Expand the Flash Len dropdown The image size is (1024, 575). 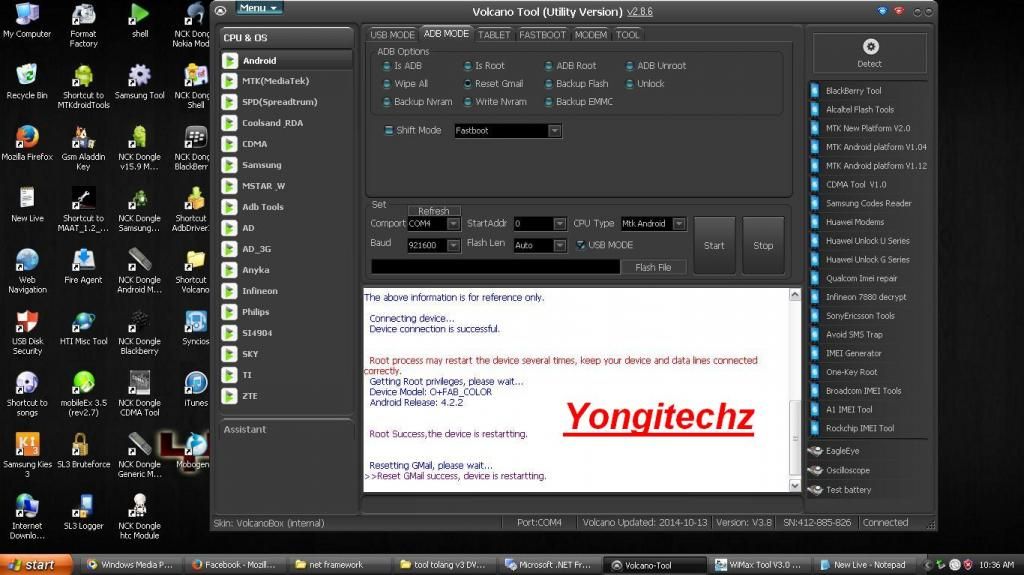click(560, 245)
